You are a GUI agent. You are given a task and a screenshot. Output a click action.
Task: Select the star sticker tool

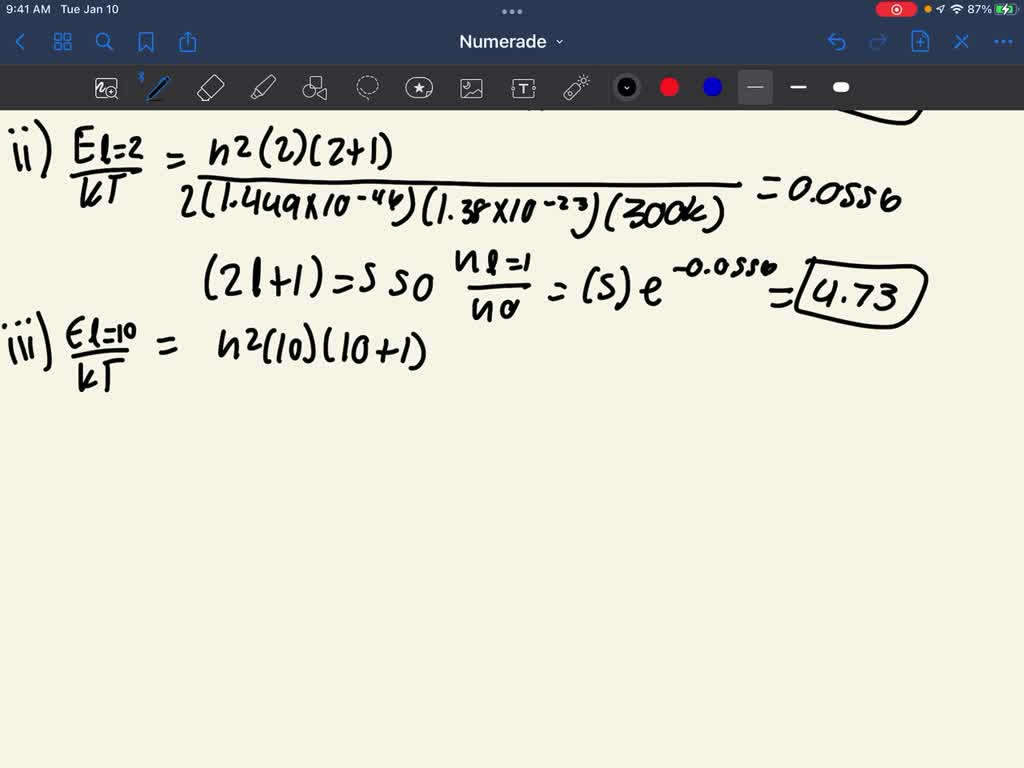tap(418, 87)
